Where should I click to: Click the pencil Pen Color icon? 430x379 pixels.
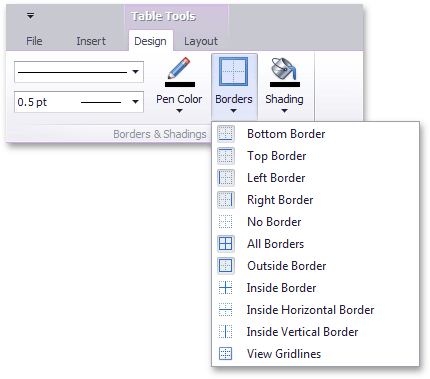click(179, 68)
